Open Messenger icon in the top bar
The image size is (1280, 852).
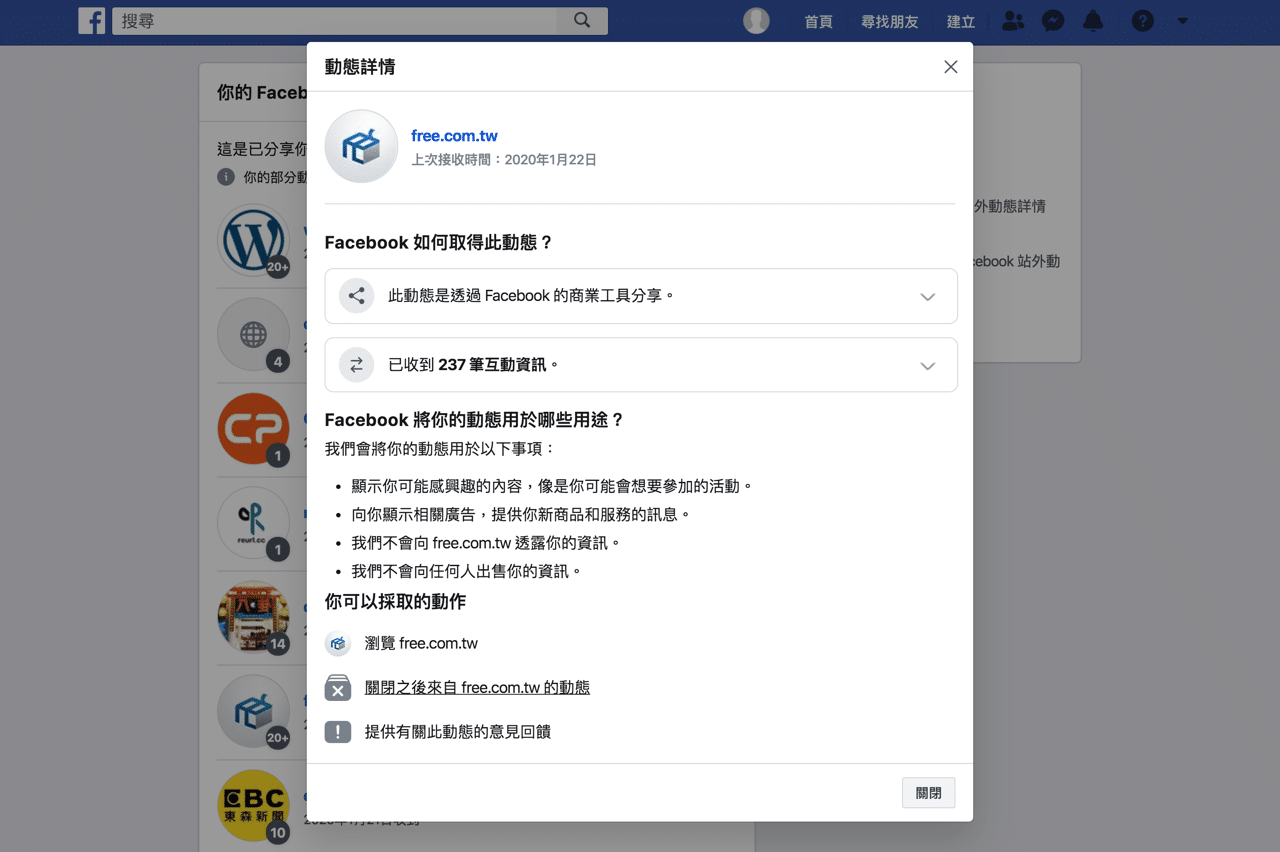(1053, 21)
